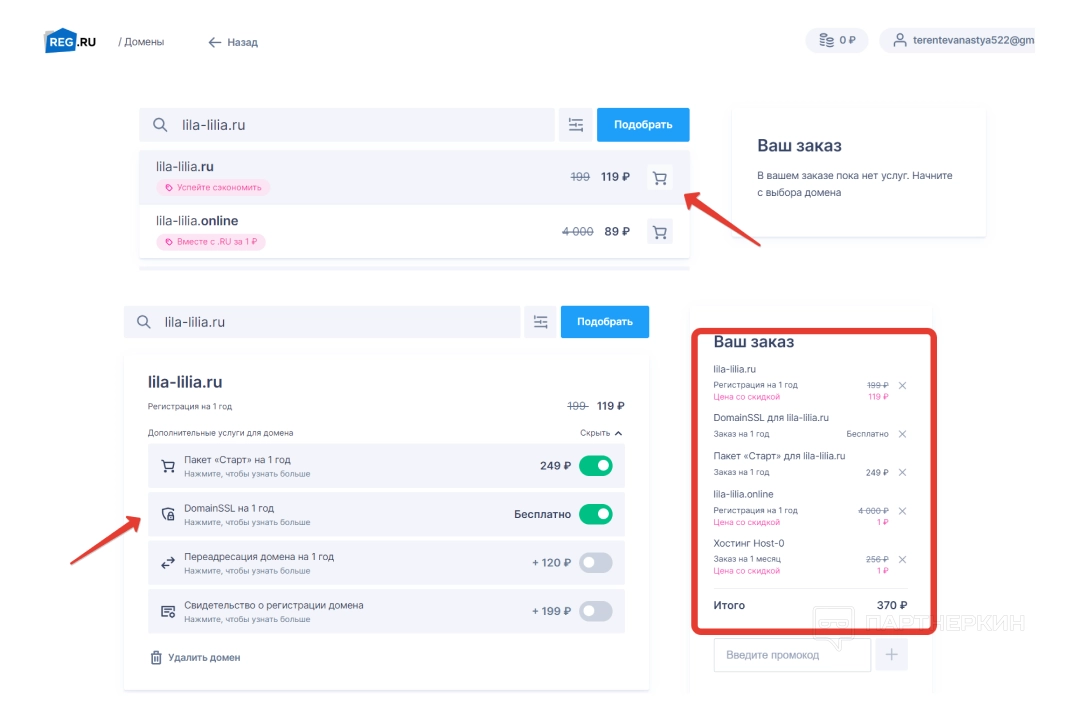The image size is (1076, 703).
Task: Remove DomainSSL item from order
Action: click(902, 434)
